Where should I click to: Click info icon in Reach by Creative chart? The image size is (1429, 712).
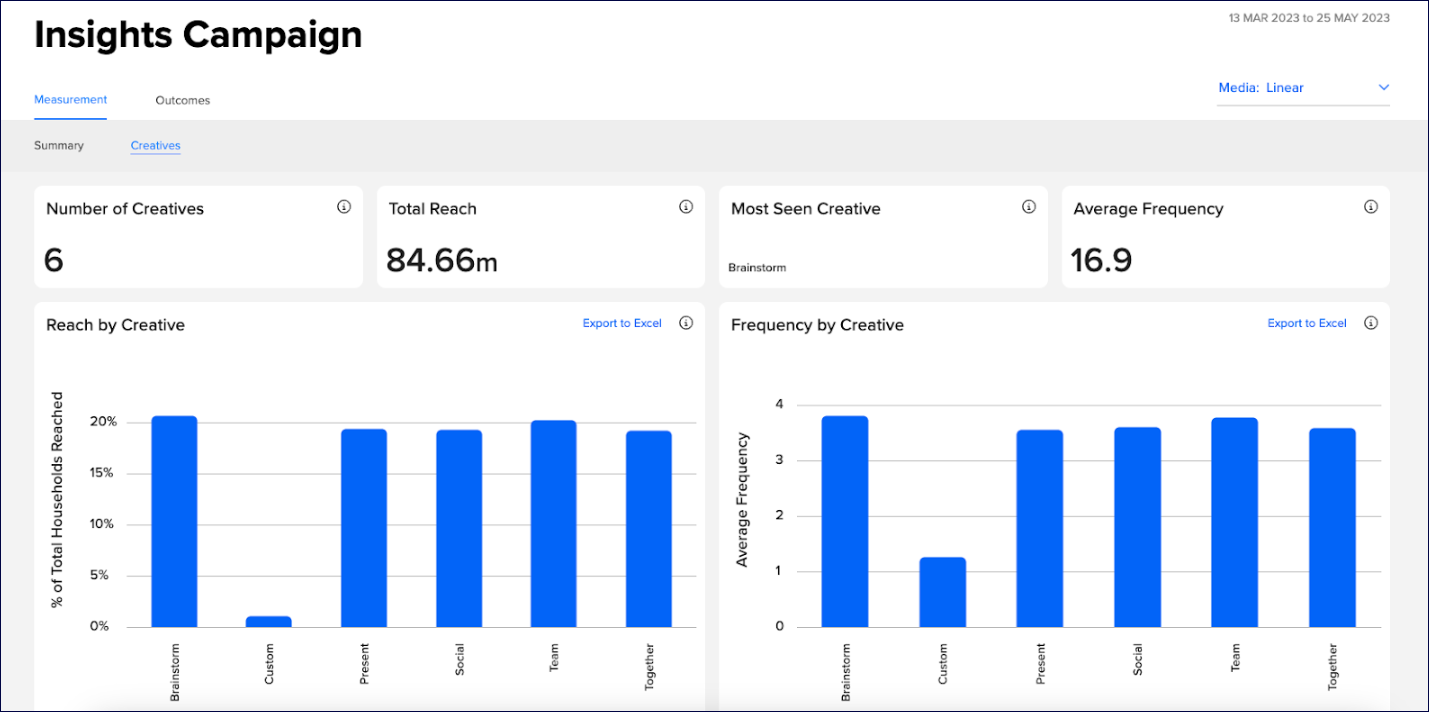coord(686,323)
